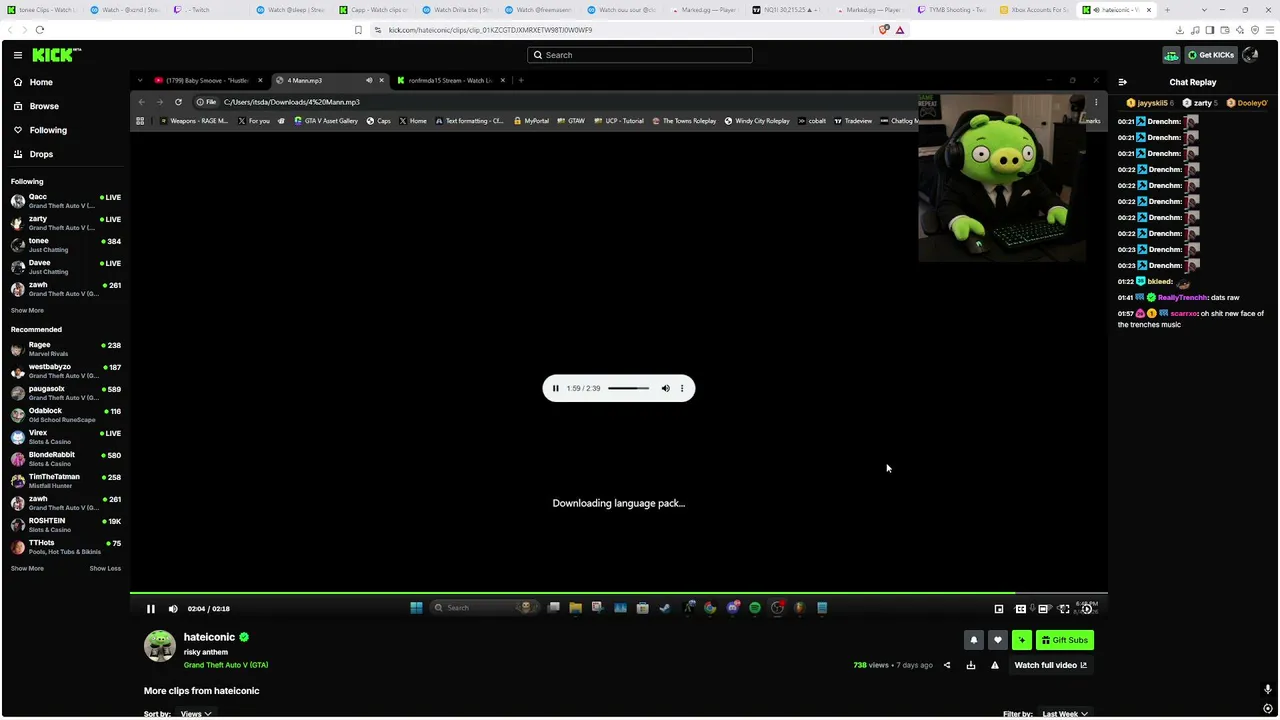Open the Filter by Last Week dropdown

coord(1064,714)
